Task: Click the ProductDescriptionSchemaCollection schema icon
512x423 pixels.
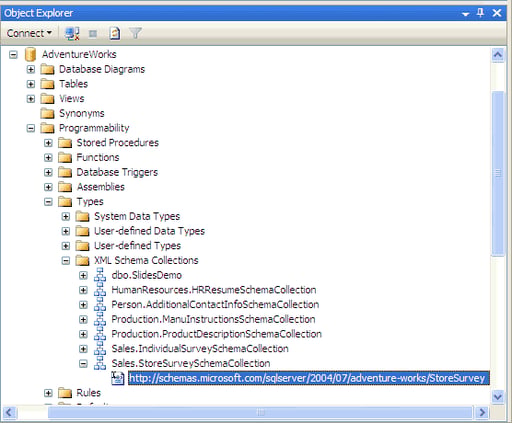Action: [100, 334]
